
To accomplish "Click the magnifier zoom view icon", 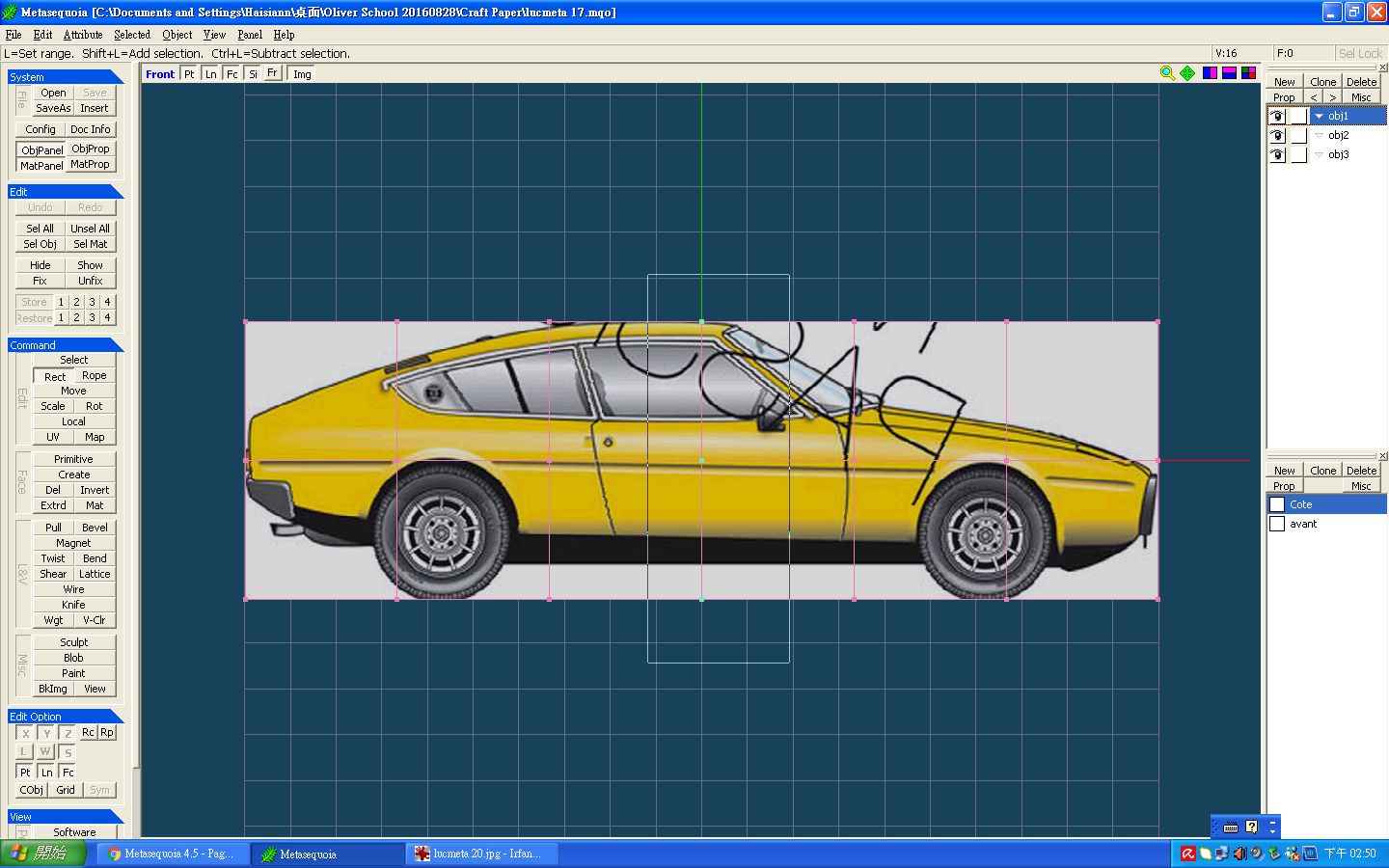I will tap(1167, 73).
